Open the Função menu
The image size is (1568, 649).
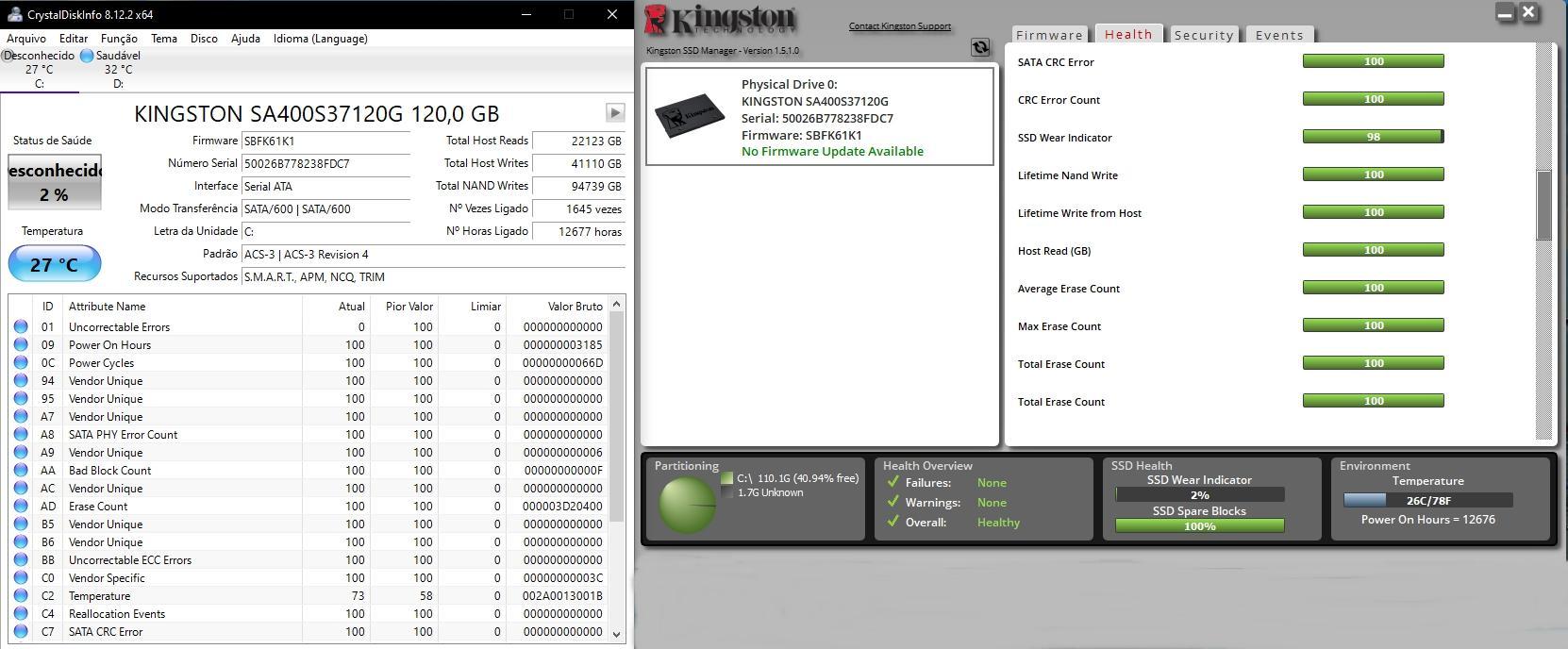(x=119, y=39)
